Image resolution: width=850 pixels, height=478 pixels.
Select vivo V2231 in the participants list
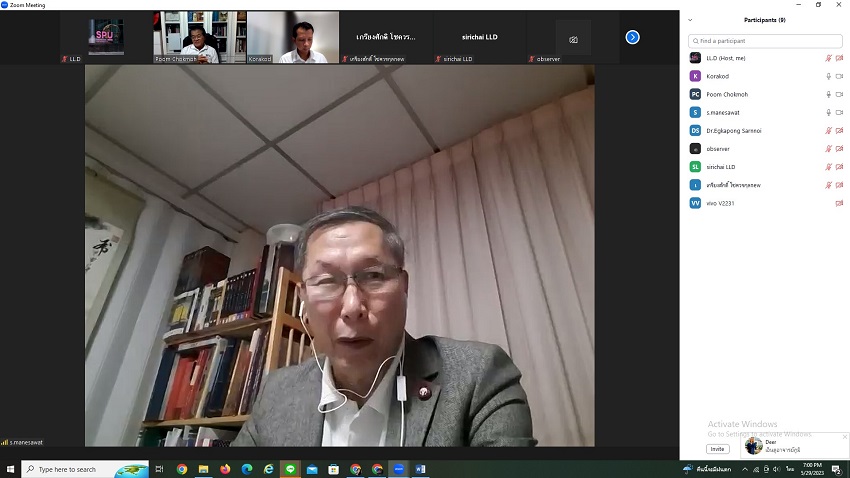[x=765, y=203]
